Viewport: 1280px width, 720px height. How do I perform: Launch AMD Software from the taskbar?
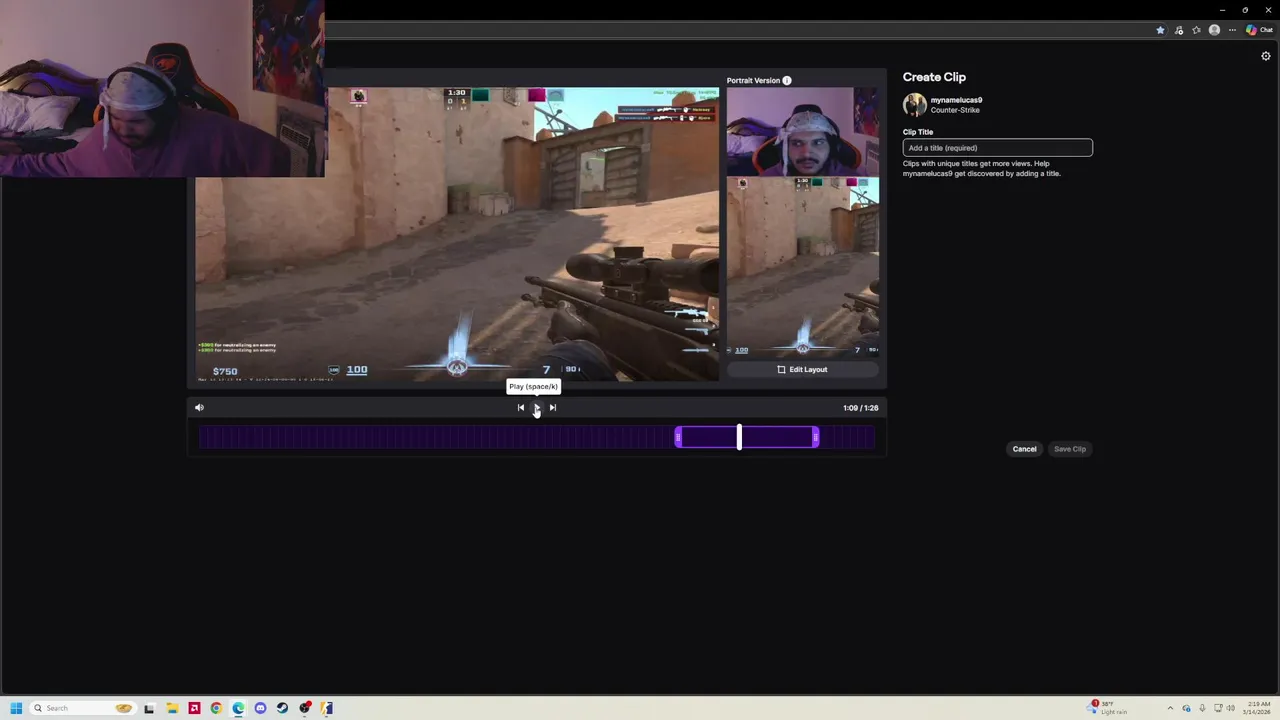[194, 708]
